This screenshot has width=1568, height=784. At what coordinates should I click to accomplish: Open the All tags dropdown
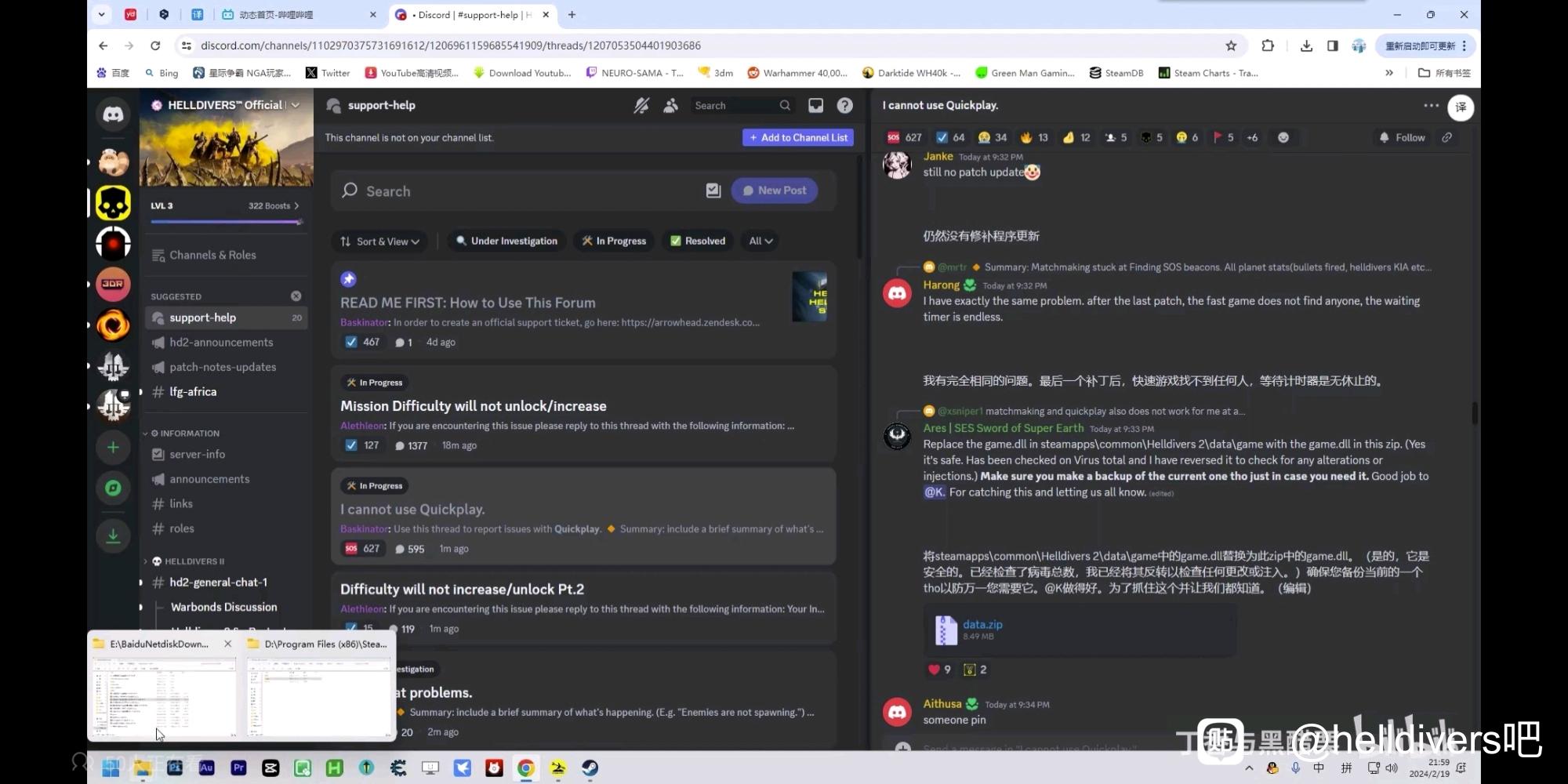tap(760, 241)
